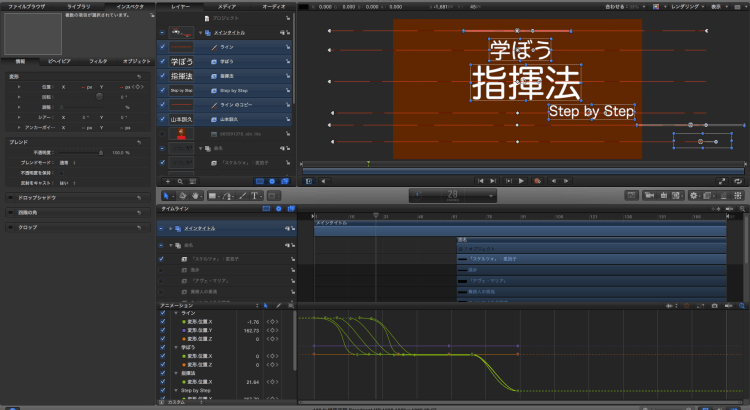Switch to the ライブラリ tab
Screen dimensions: 750x410
click(x=77, y=6)
